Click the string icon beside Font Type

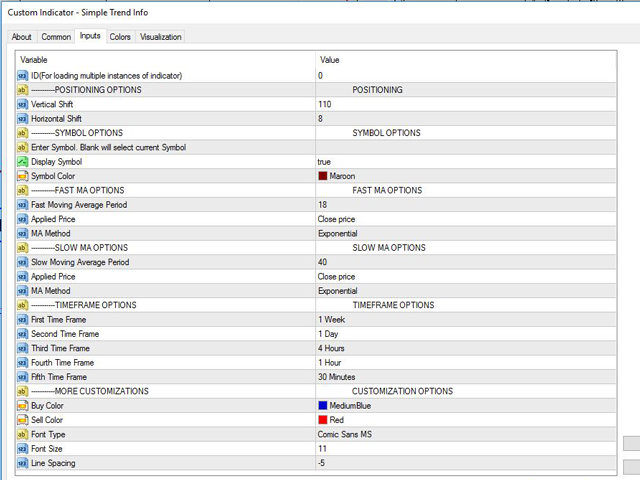point(22,434)
